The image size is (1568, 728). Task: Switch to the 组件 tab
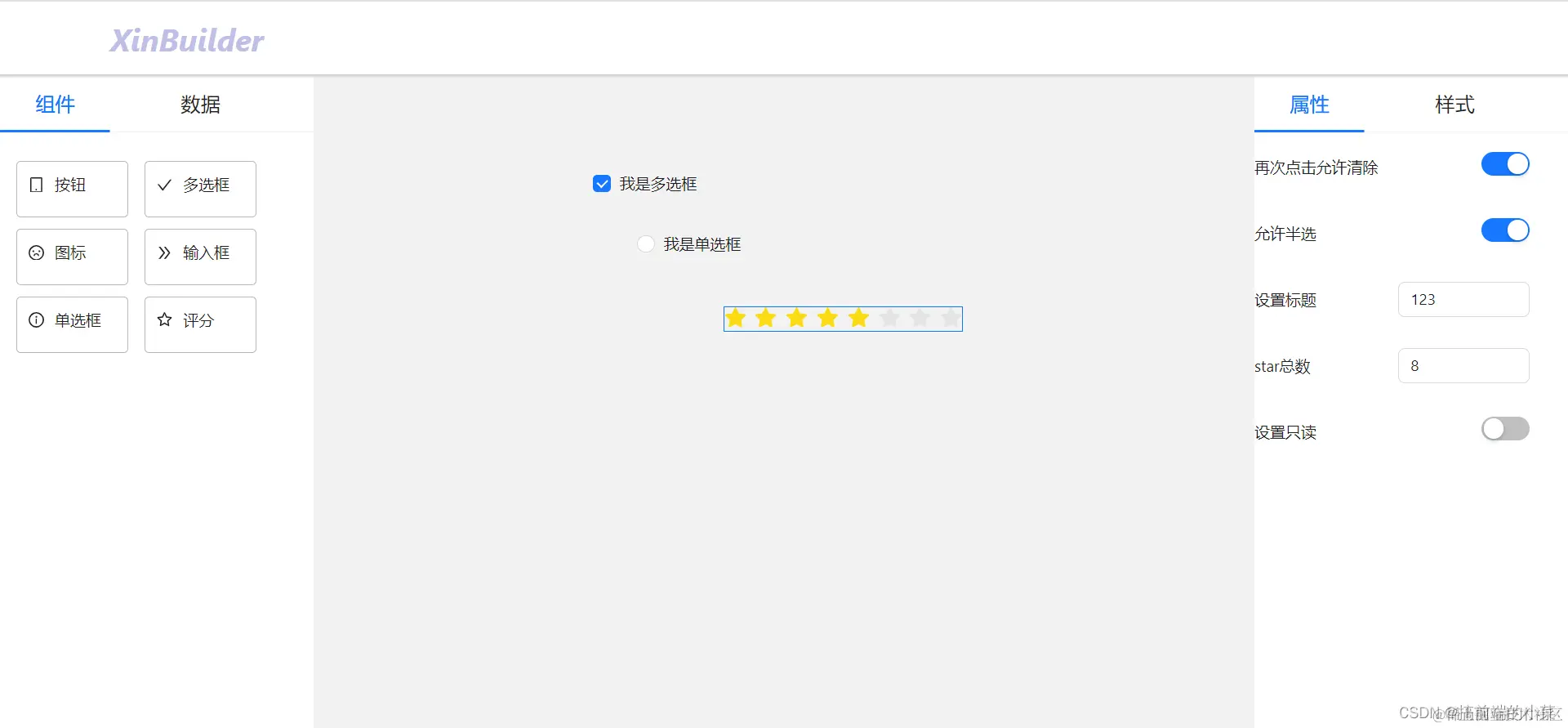pyautogui.click(x=55, y=105)
